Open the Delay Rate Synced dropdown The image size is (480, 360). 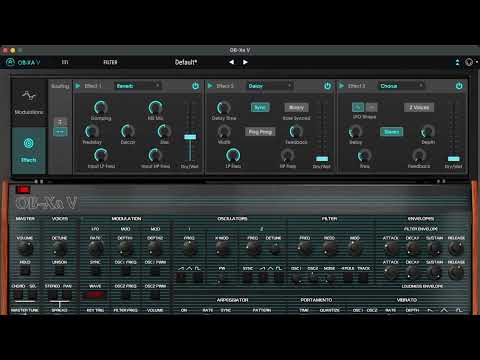tap(296, 107)
